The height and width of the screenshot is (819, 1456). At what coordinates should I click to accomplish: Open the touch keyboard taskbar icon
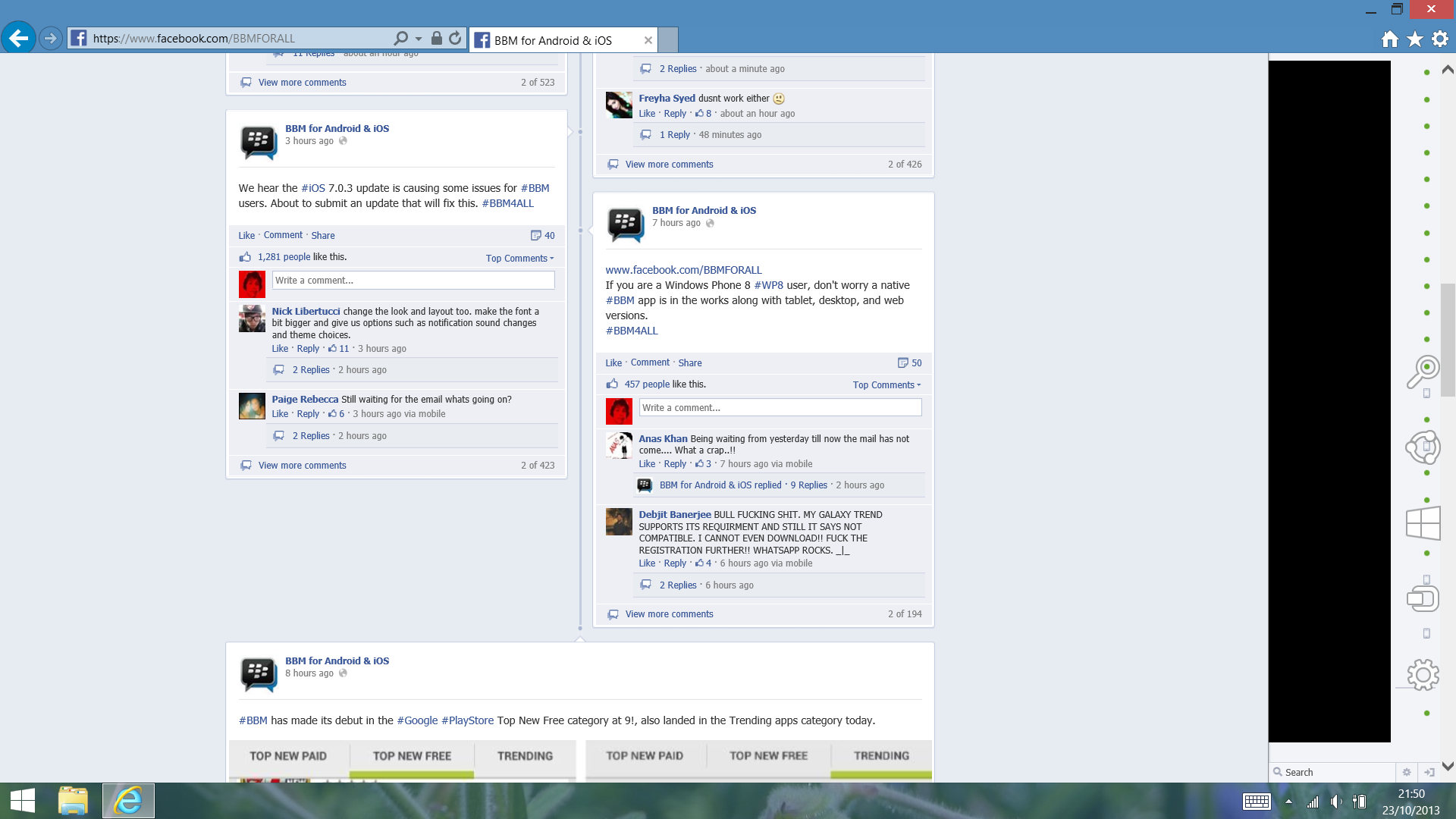click(1257, 802)
